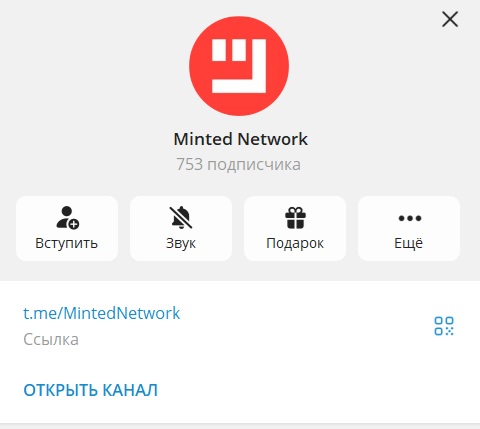
Task: Click the Подарок button label
Action: (295, 243)
